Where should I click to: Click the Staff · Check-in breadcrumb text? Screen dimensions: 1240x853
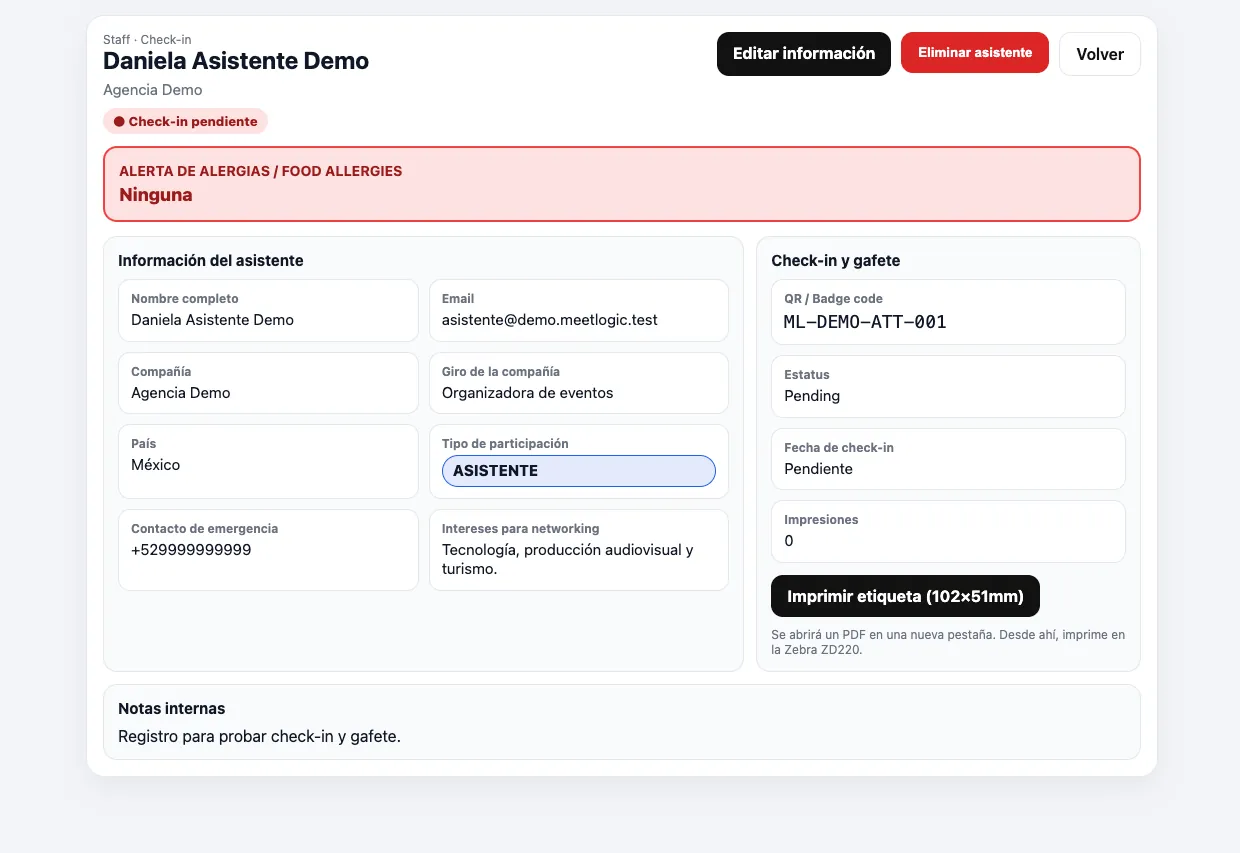click(147, 40)
